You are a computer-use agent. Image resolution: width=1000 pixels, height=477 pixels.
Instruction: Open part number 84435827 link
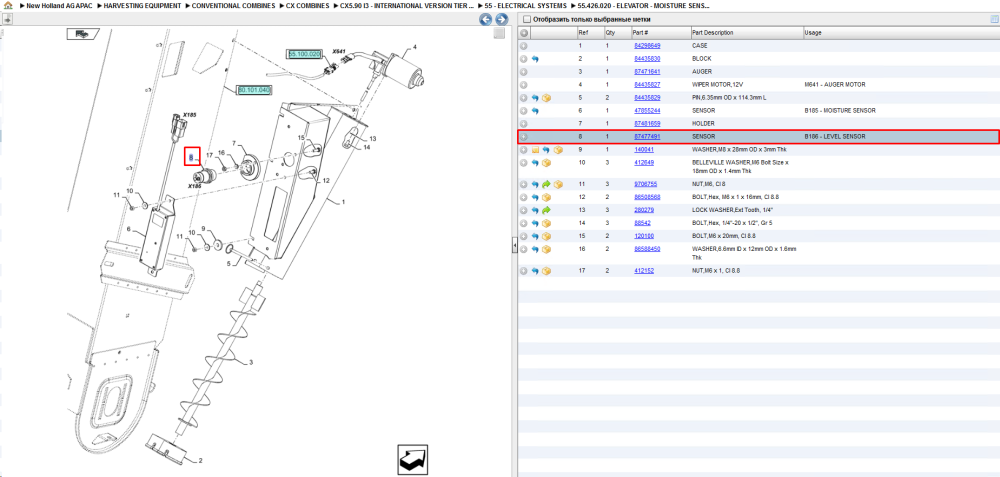click(647, 85)
